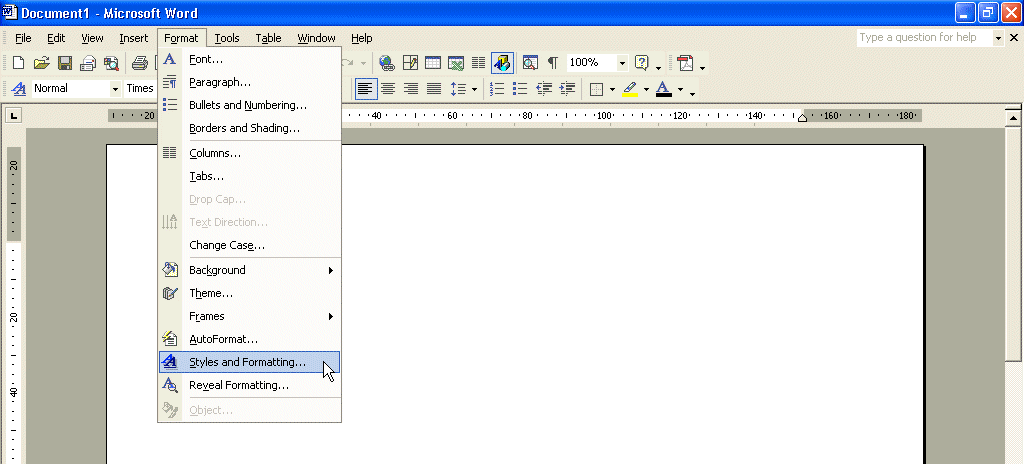
Task: Select Change Case... menu entry
Action: [249, 246]
